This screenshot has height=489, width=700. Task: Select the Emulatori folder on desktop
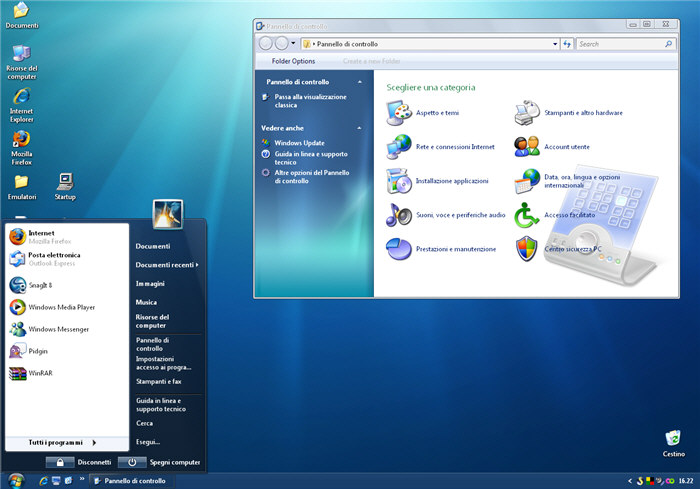pos(21,187)
